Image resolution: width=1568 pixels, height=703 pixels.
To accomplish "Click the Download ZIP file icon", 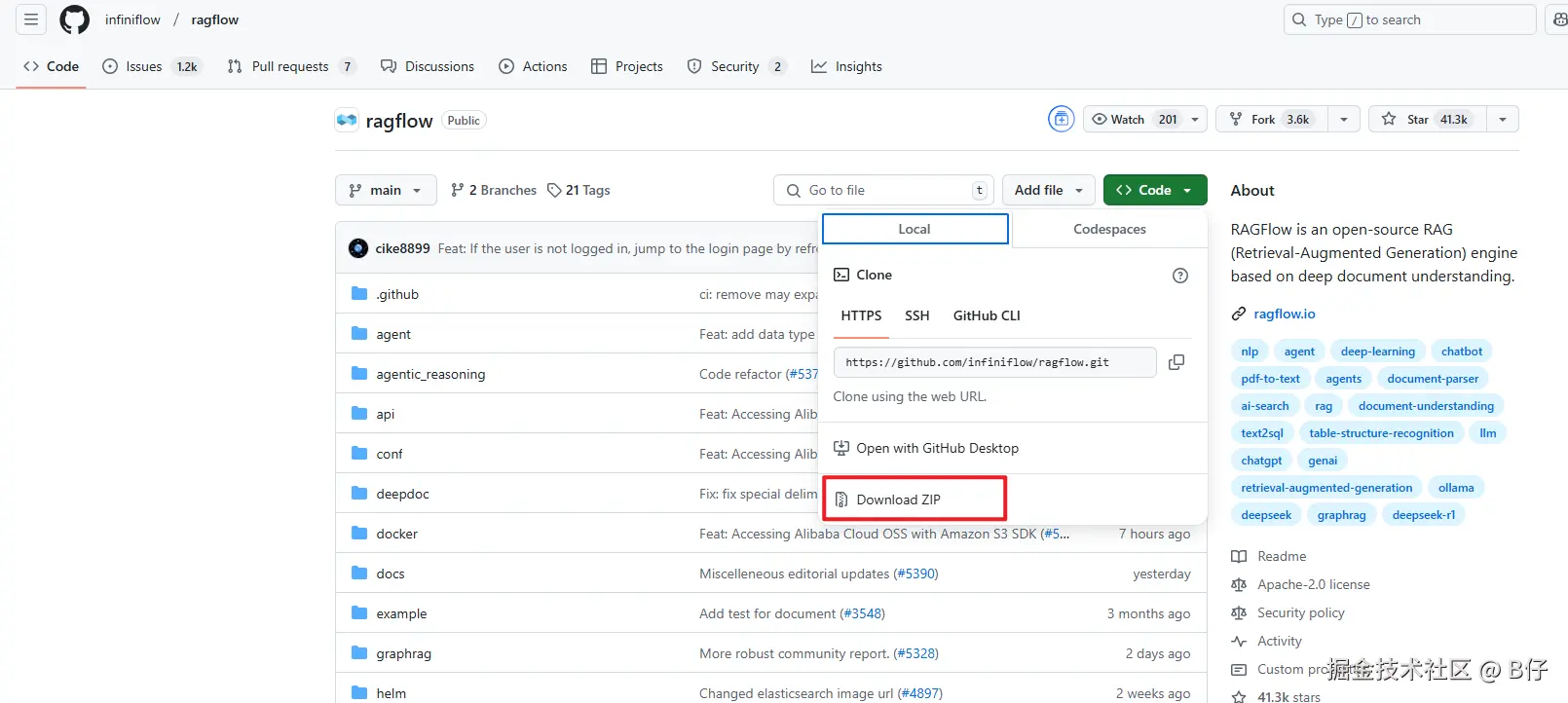I will click(841, 499).
